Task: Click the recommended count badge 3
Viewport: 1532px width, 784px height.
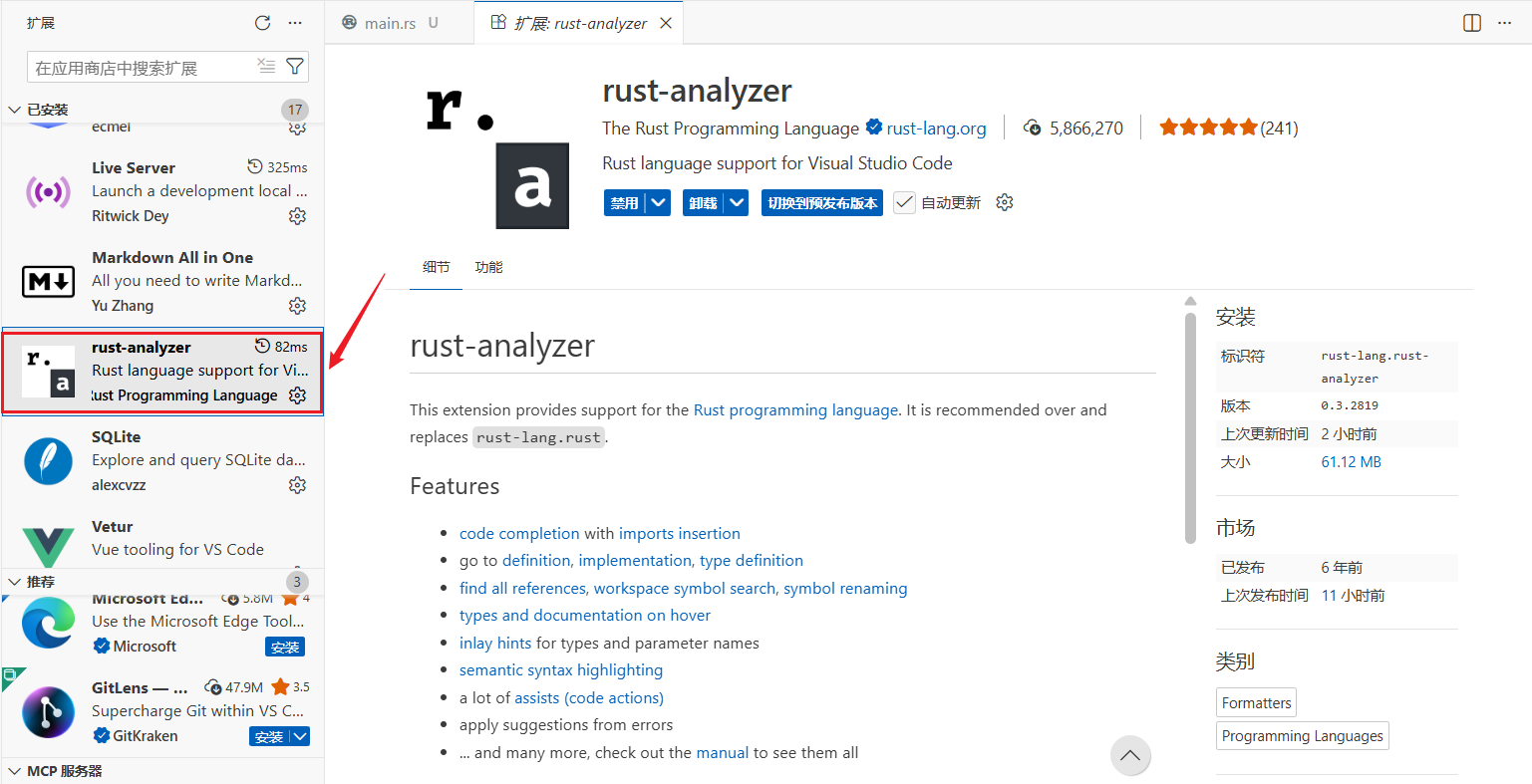Action: (296, 582)
